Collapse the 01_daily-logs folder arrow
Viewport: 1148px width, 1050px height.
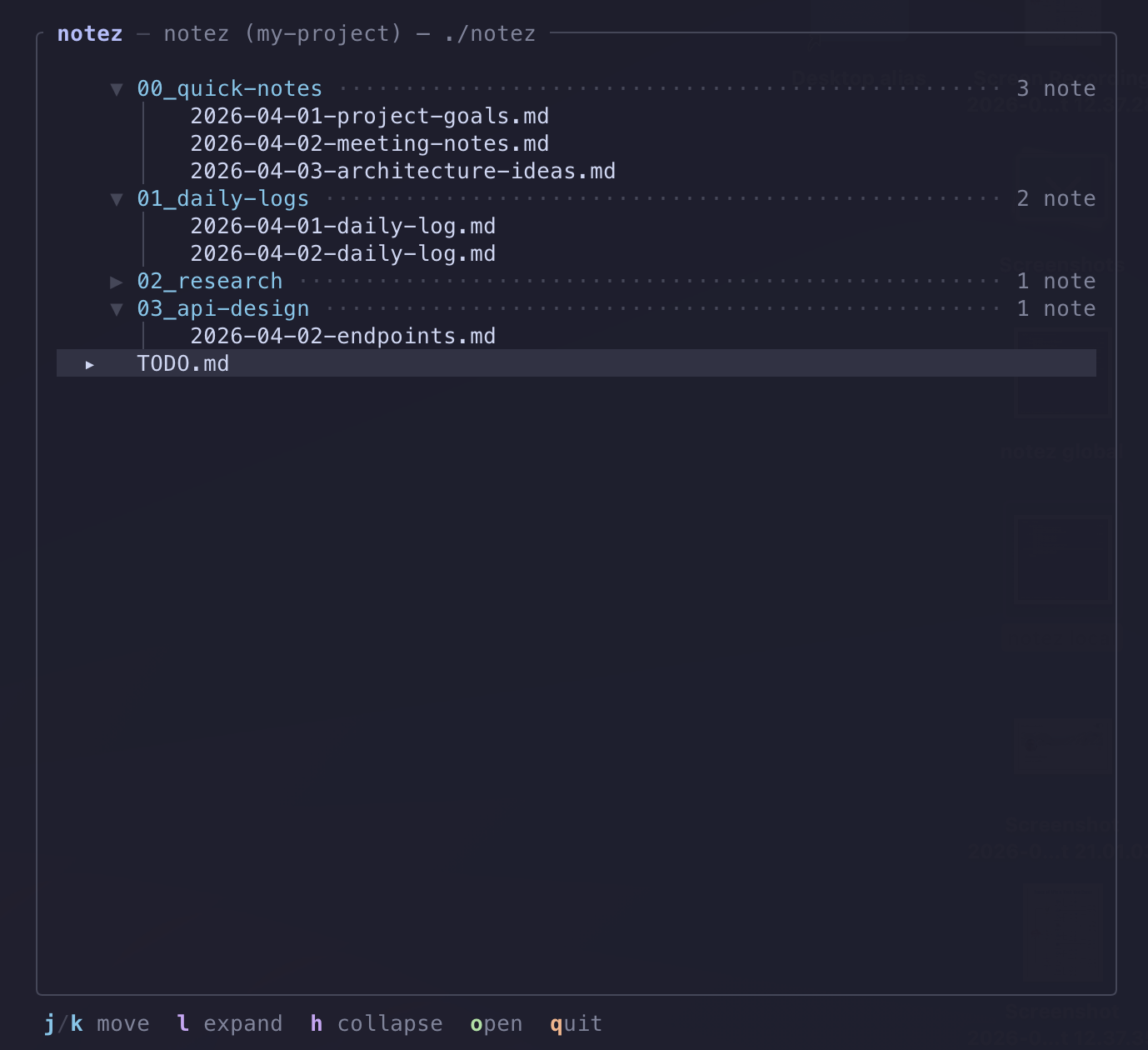click(x=117, y=199)
